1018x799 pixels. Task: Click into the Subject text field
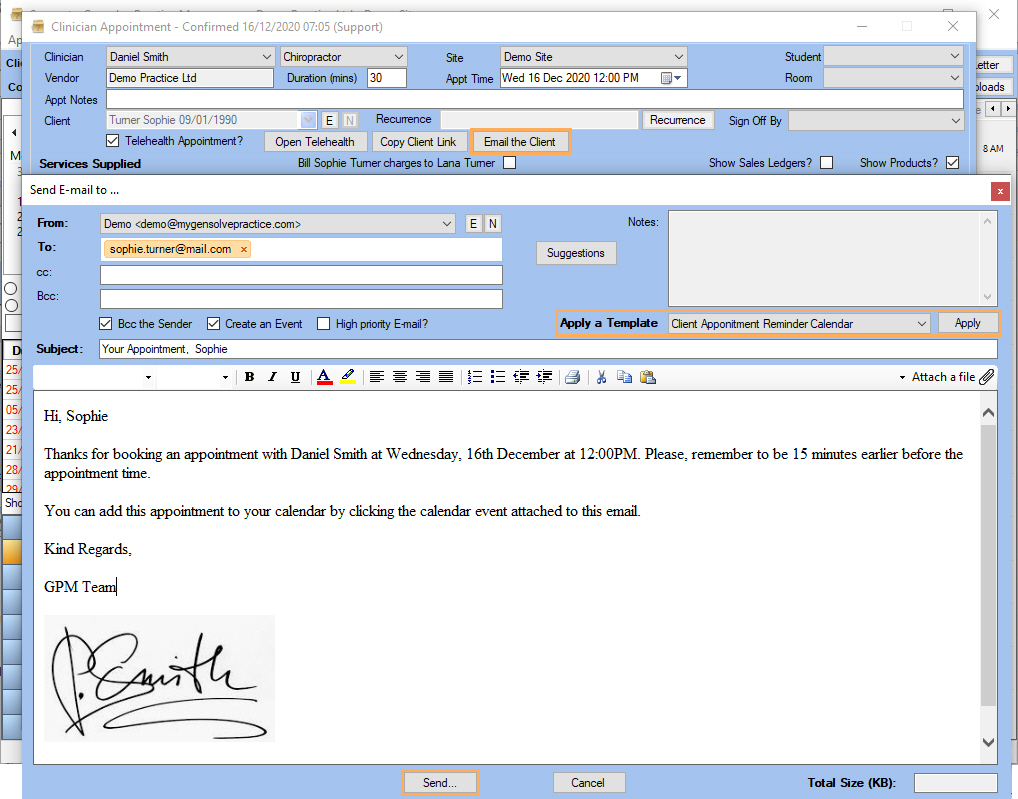[x=548, y=349]
